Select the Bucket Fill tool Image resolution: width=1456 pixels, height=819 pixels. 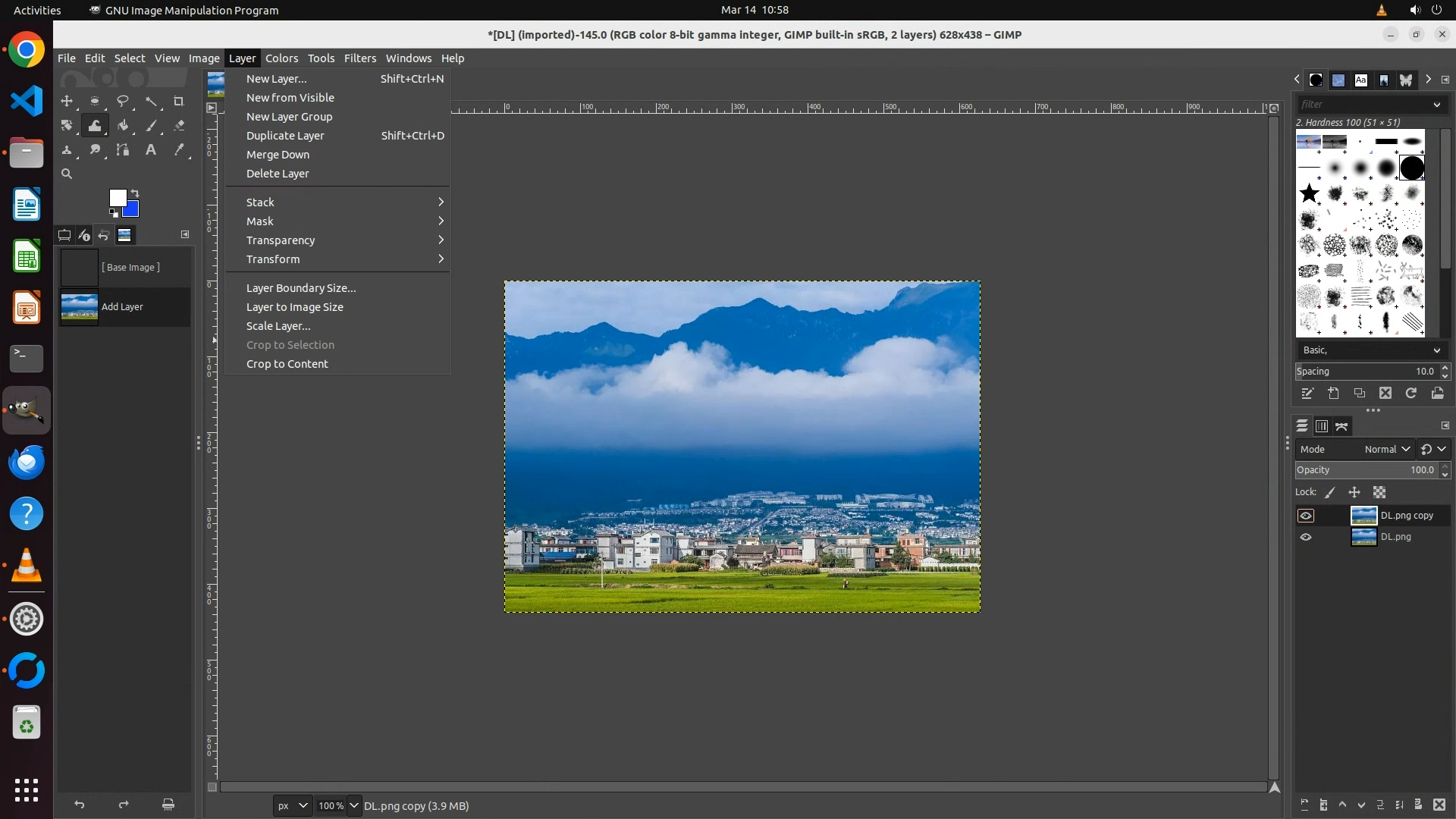tap(123, 126)
